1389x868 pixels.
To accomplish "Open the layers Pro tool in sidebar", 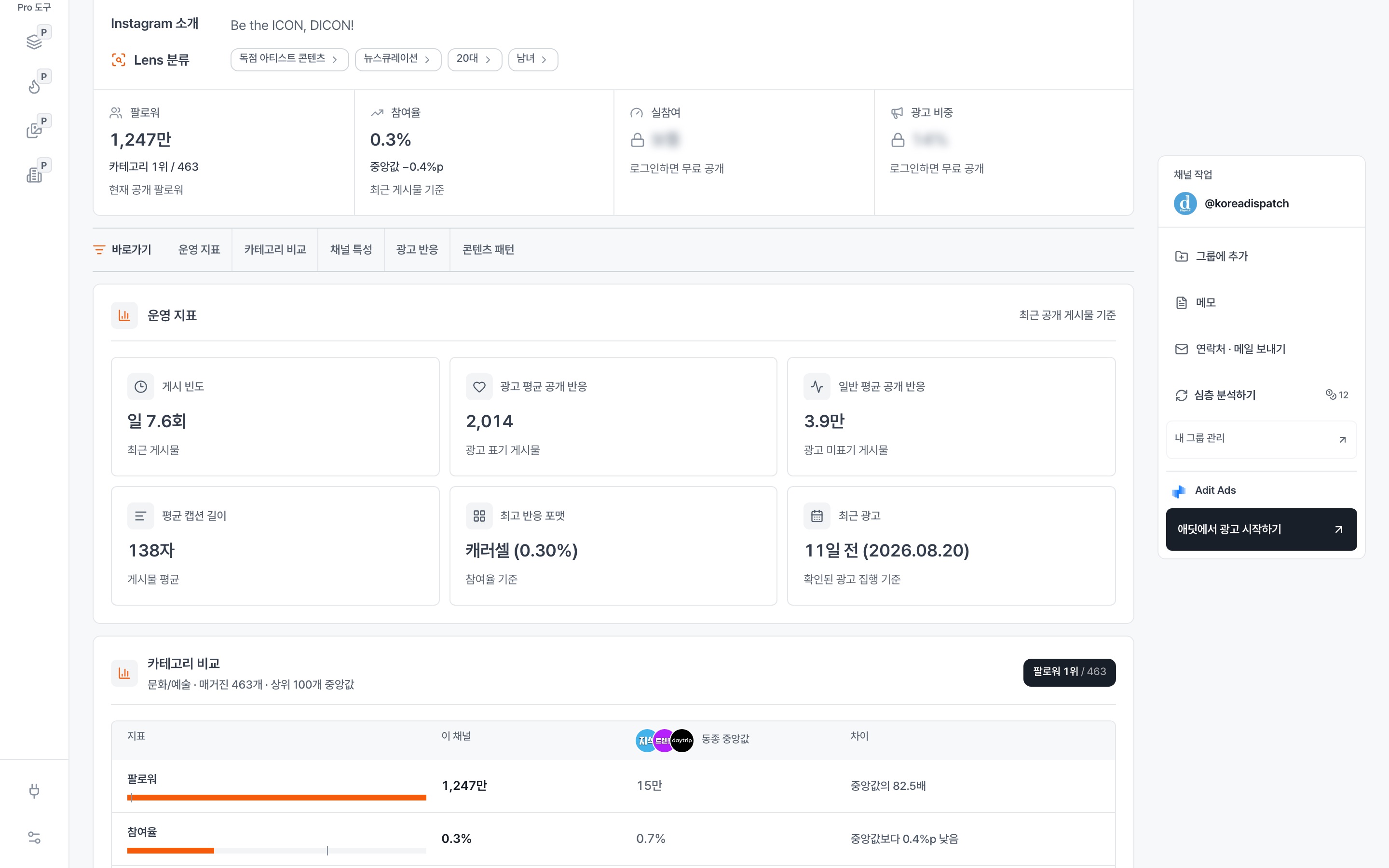I will point(34,42).
